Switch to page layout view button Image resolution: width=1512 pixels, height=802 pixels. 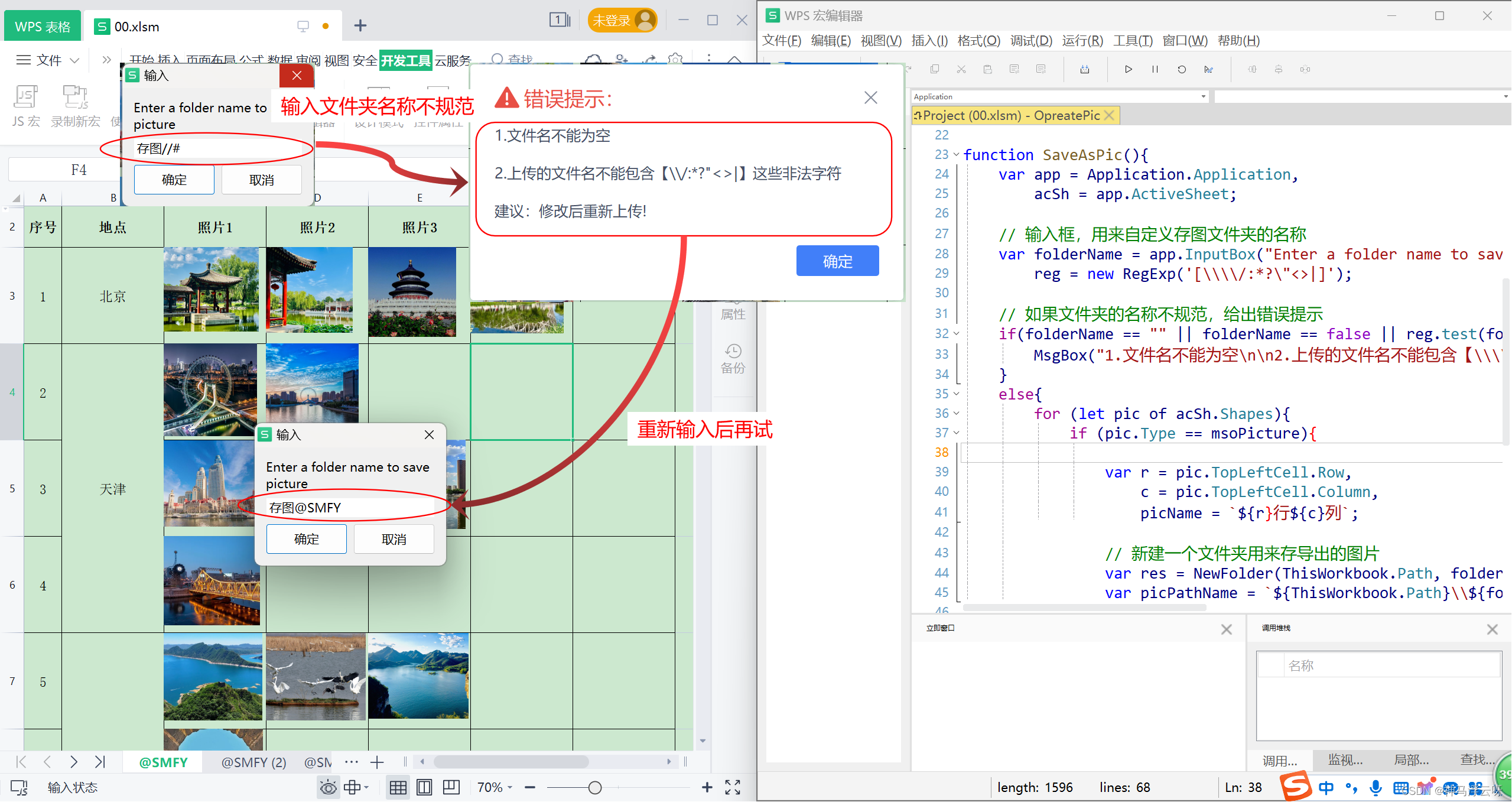tap(424, 787)
